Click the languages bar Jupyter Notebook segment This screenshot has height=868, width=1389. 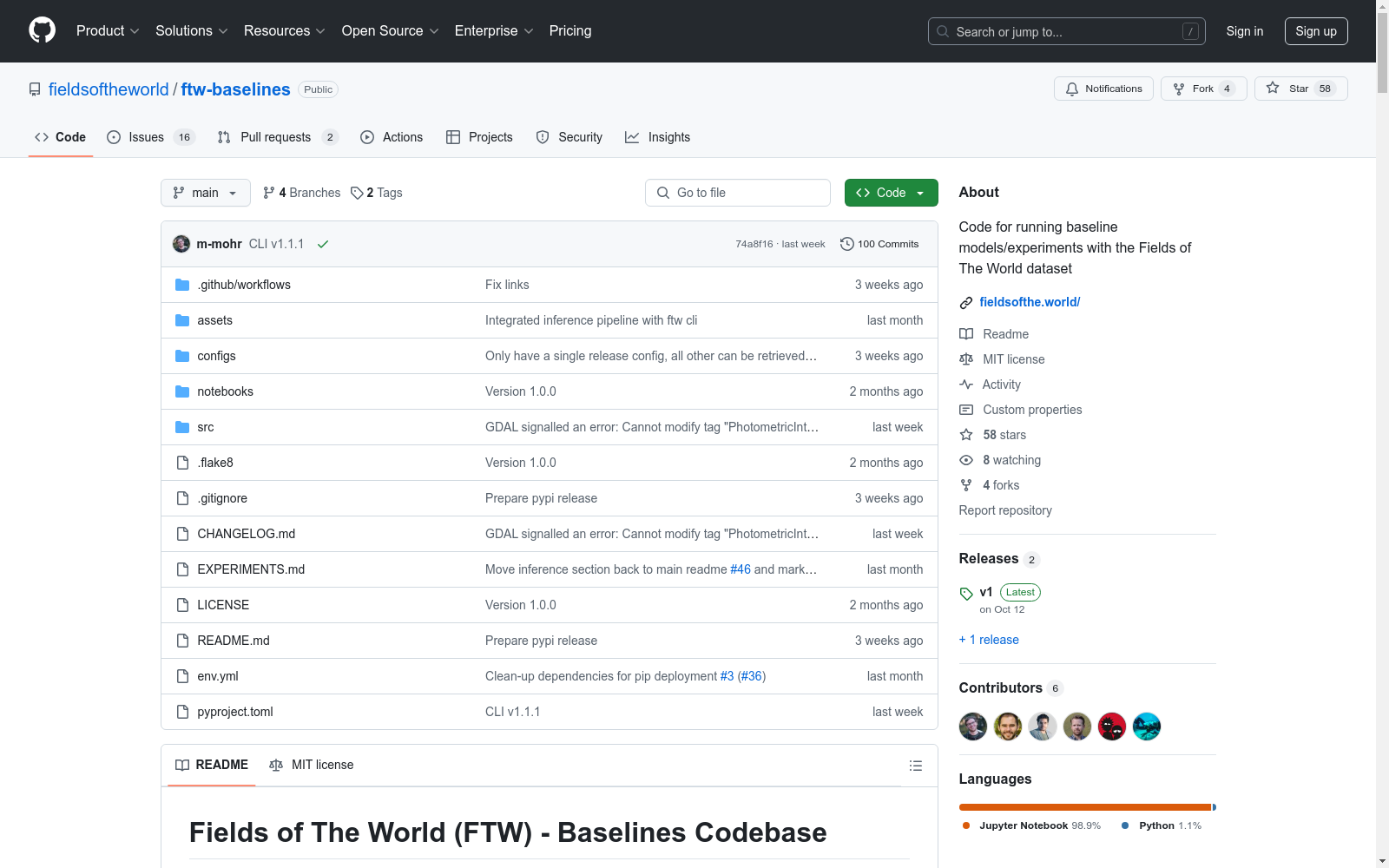1084,807
